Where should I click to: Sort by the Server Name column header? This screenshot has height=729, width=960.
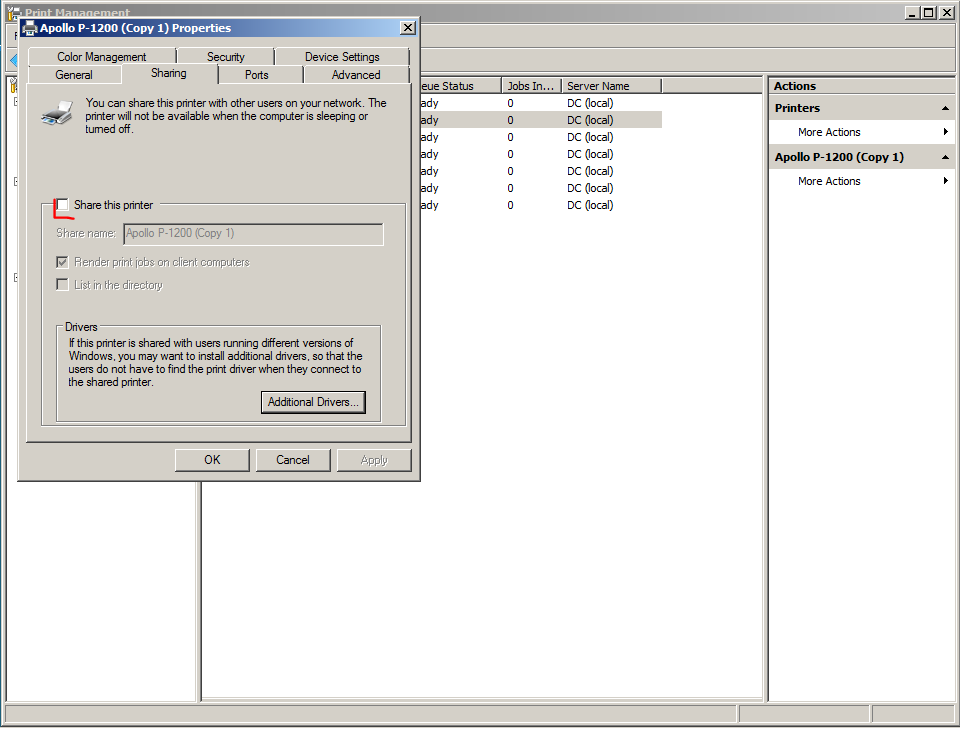coord(612,86)
